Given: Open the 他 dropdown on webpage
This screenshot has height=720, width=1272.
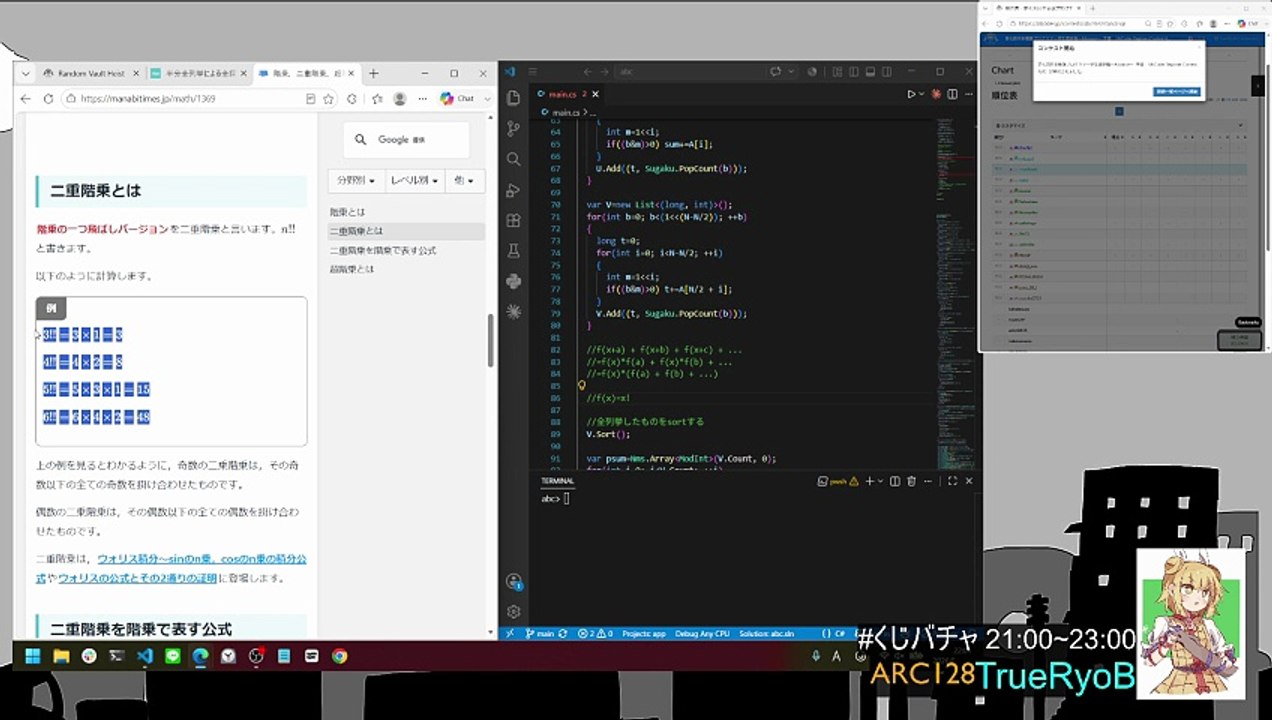Looking at the screenshot, I should point(465,181).
